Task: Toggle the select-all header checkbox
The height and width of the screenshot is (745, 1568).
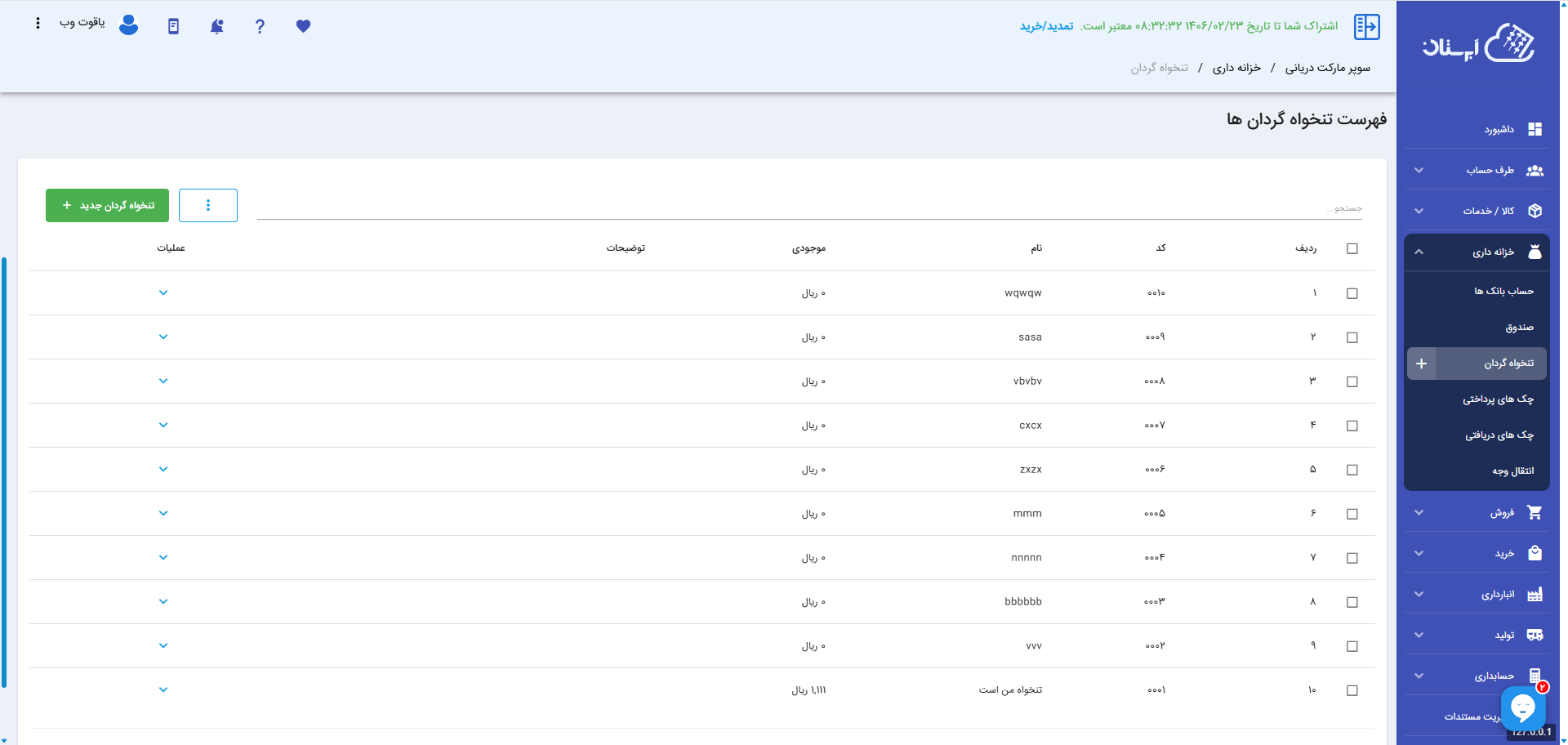Action: point(1352,248)
